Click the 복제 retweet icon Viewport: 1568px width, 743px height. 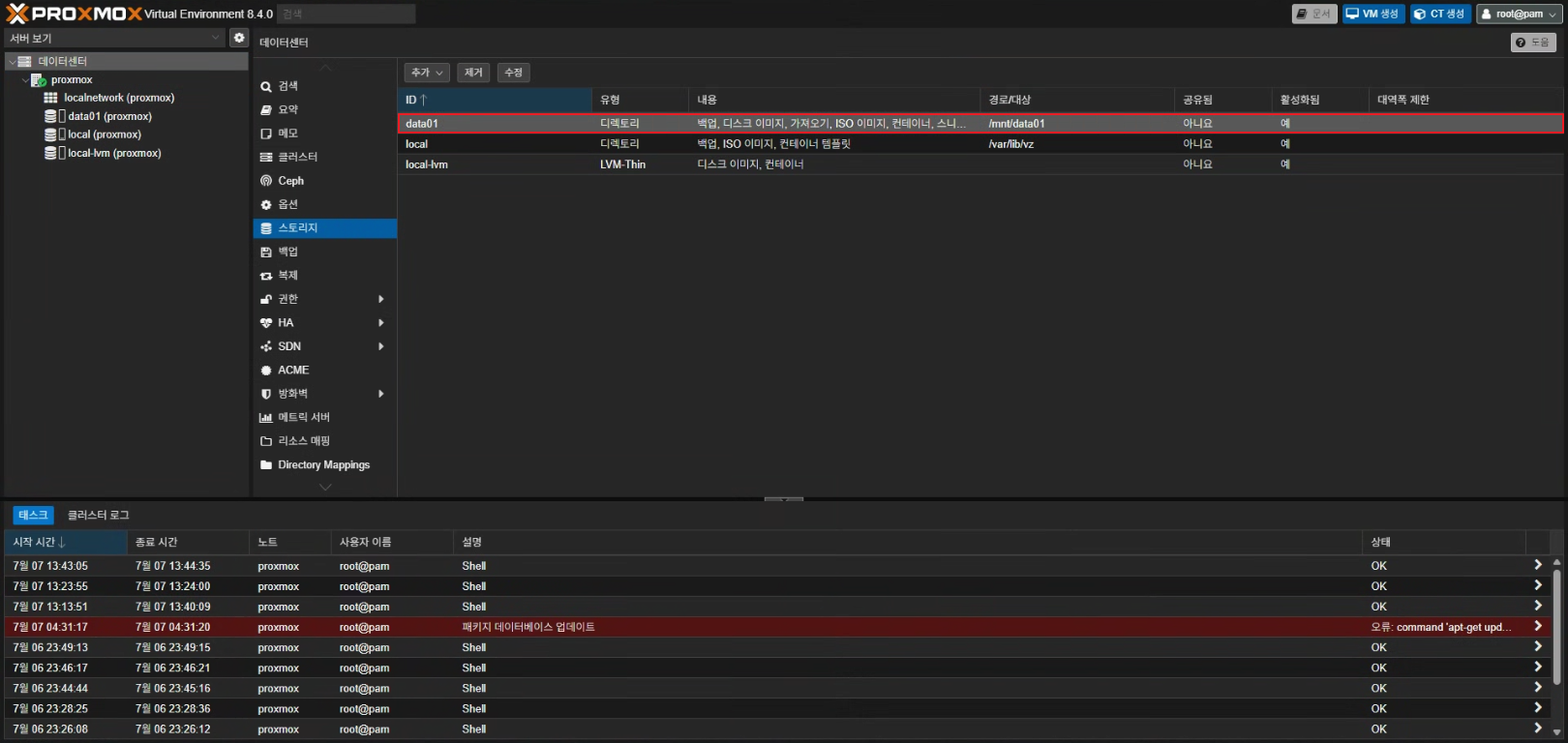click(x=266, y=276)
